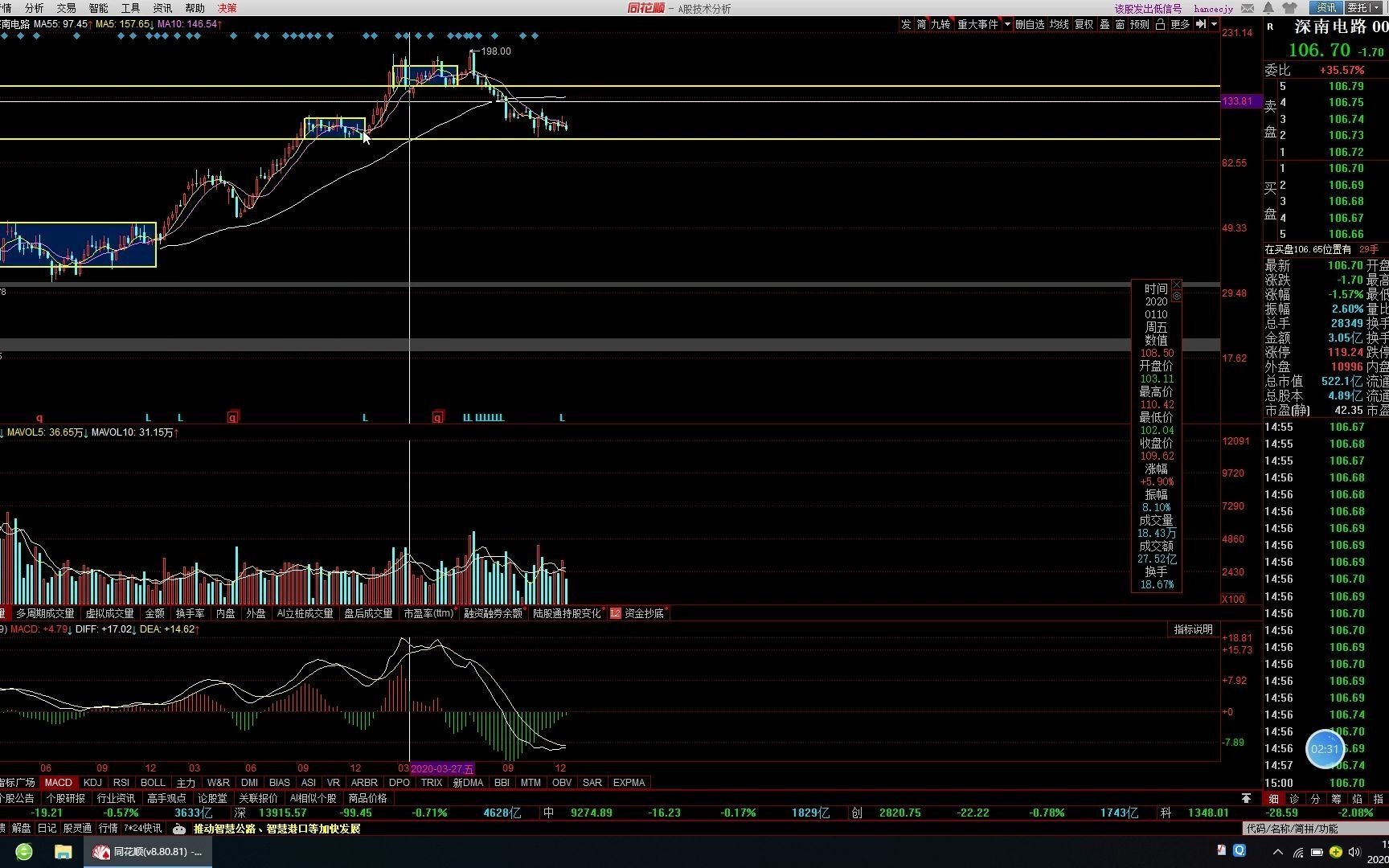Toggle the 预测 forecast option

(1140, 25)
